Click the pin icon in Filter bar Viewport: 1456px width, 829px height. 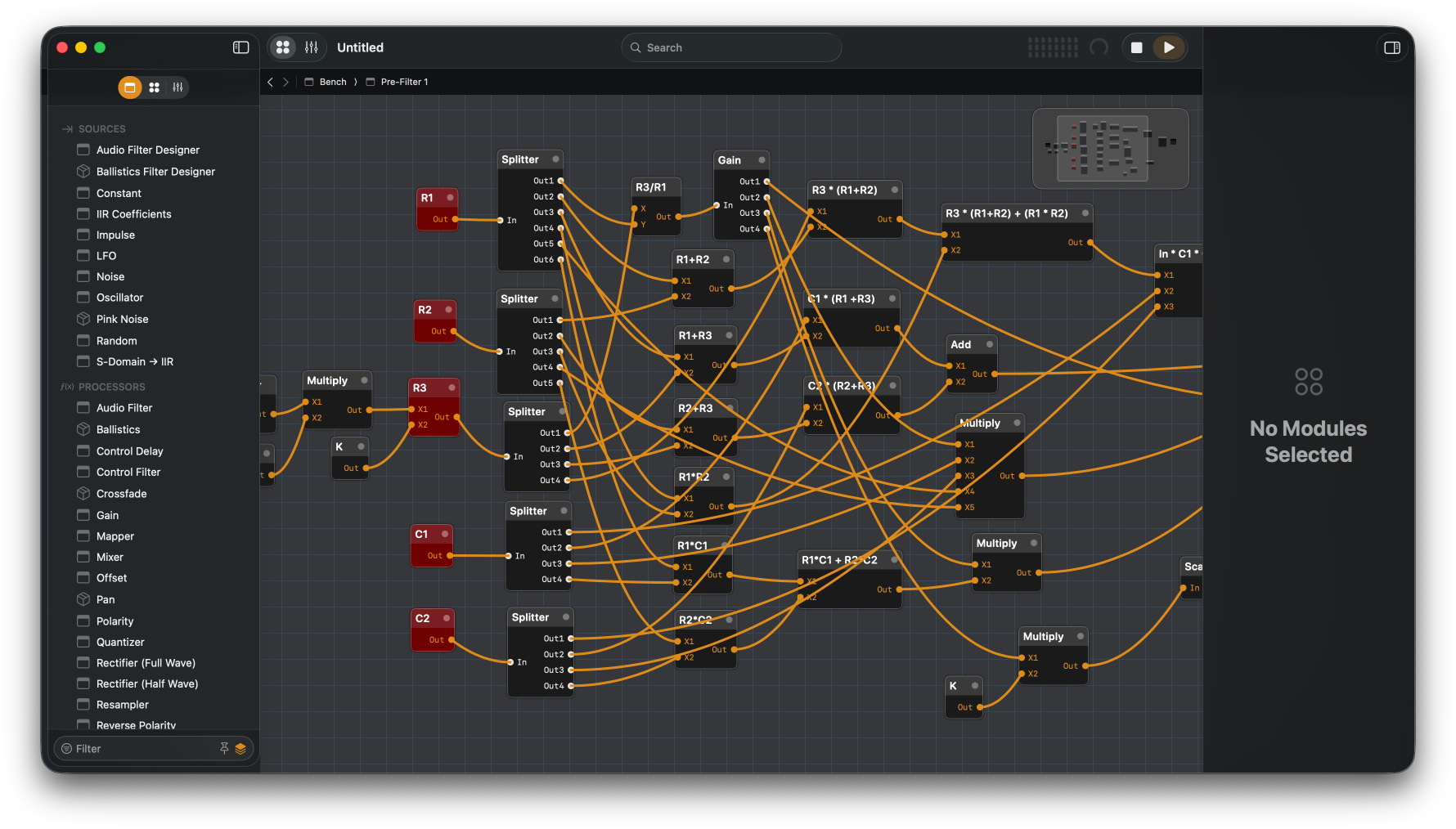coord(224,748)
